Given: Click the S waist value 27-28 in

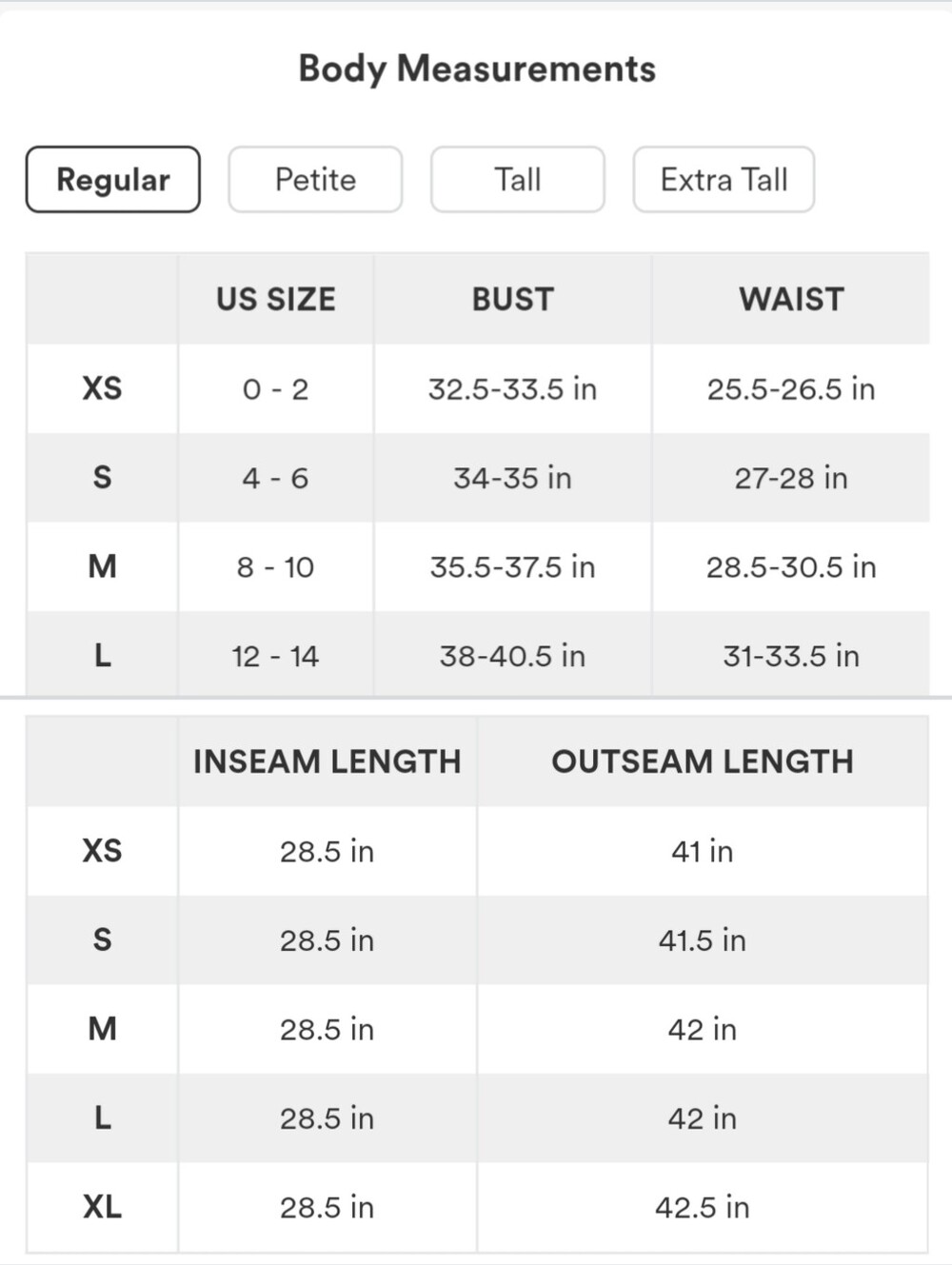Looking at the screenshot, I should 791,478.
